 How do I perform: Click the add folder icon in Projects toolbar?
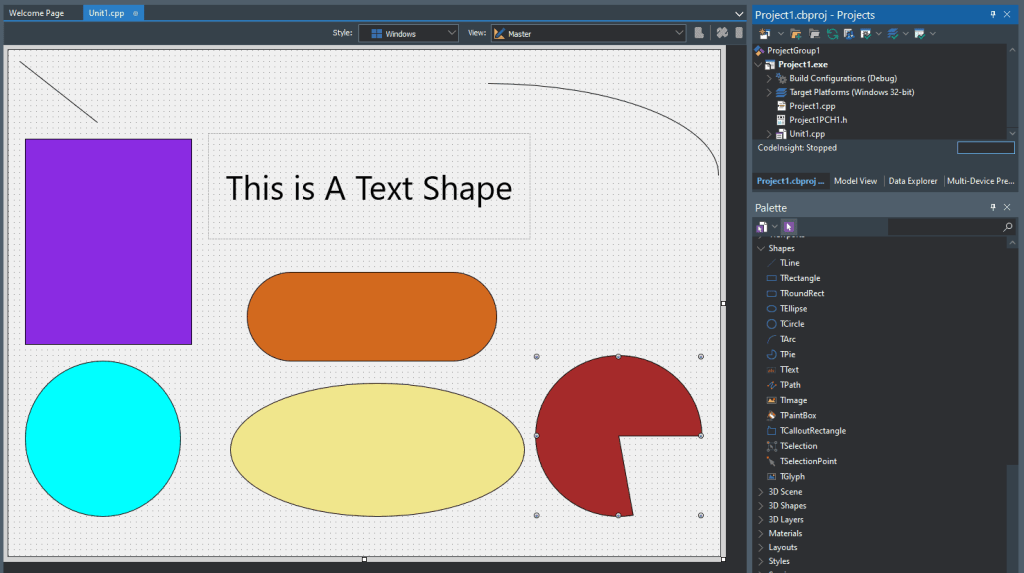click(x=795, y=34)
